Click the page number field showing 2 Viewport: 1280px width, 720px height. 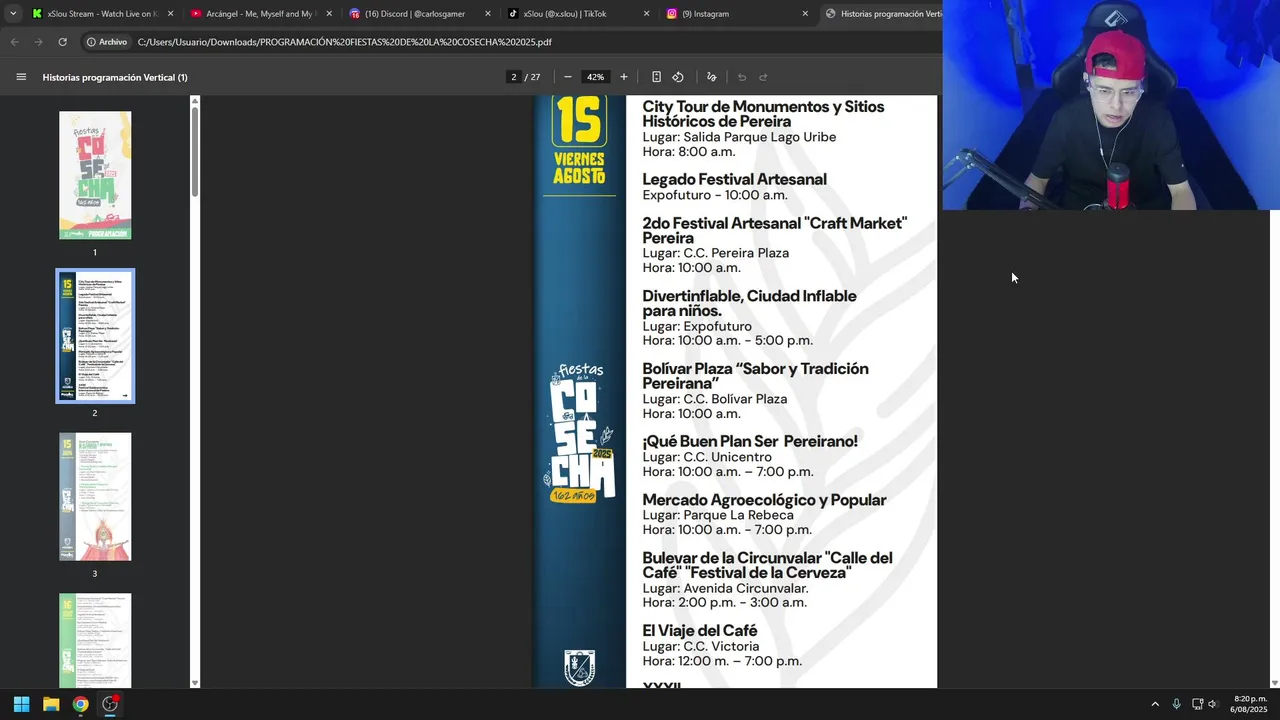point(514,77)
